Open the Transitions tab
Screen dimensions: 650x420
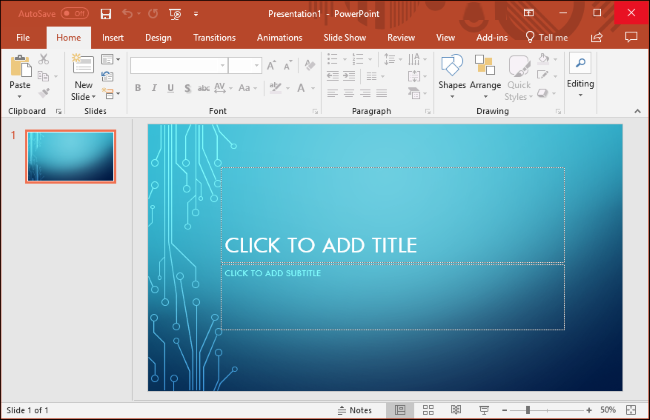[214, 37]
